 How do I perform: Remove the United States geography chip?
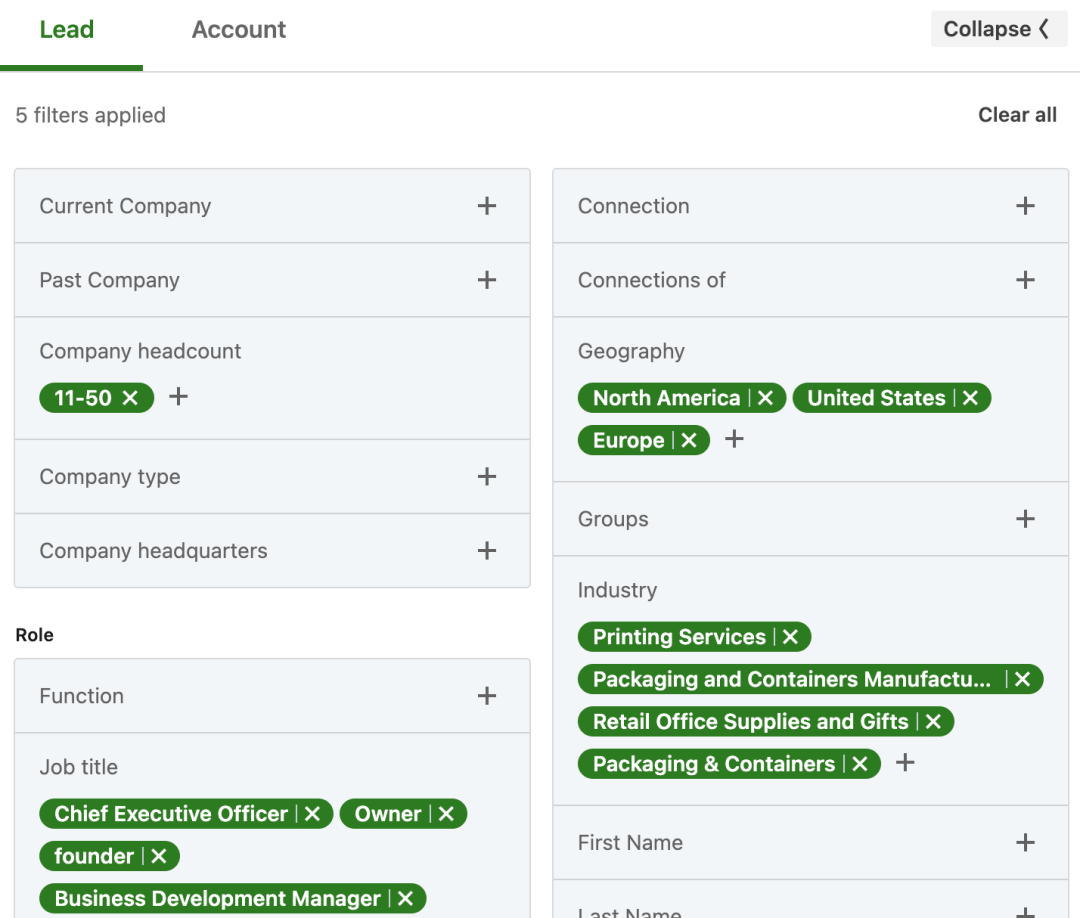(970, 398)
